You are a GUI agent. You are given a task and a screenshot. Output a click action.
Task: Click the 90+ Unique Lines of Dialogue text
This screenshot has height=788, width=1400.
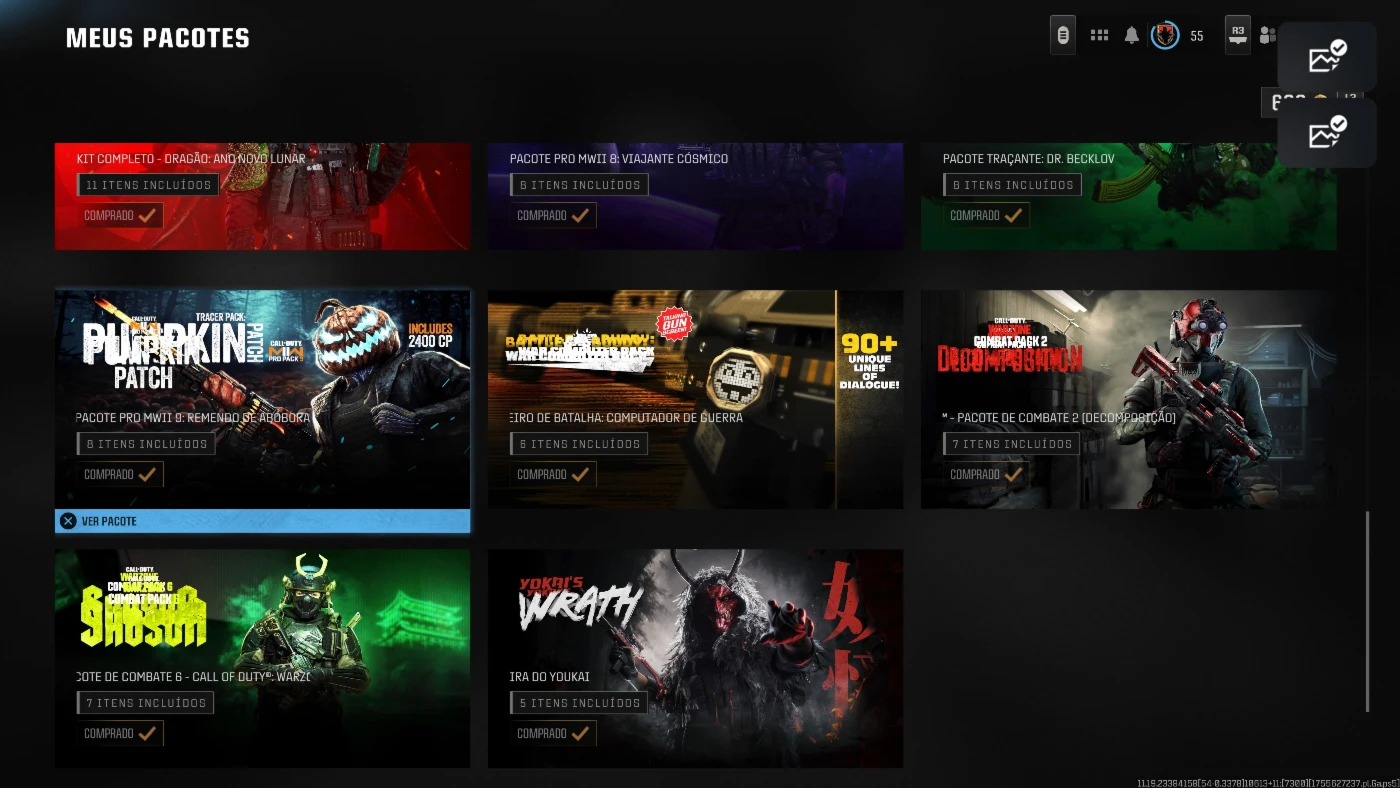[870, 361]
